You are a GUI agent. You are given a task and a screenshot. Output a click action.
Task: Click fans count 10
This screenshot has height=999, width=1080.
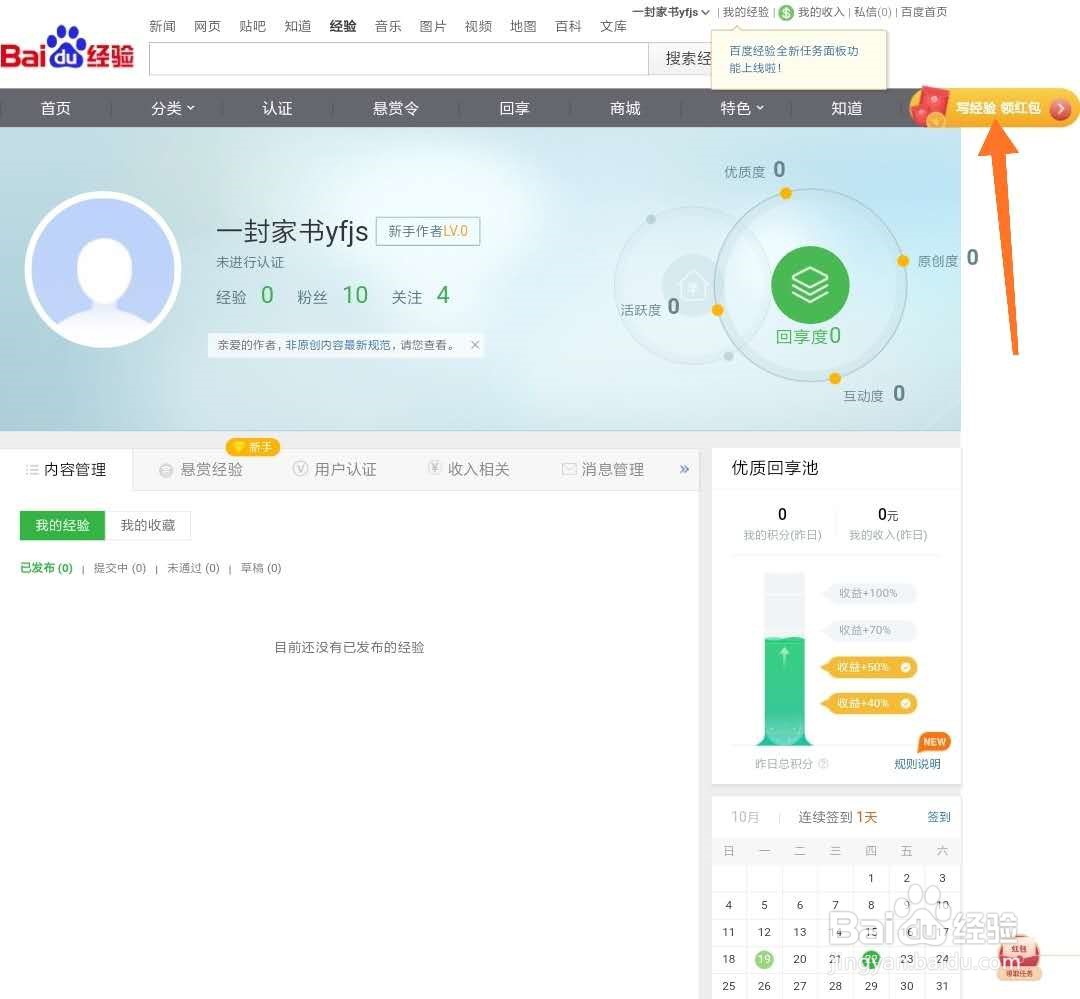355,295
